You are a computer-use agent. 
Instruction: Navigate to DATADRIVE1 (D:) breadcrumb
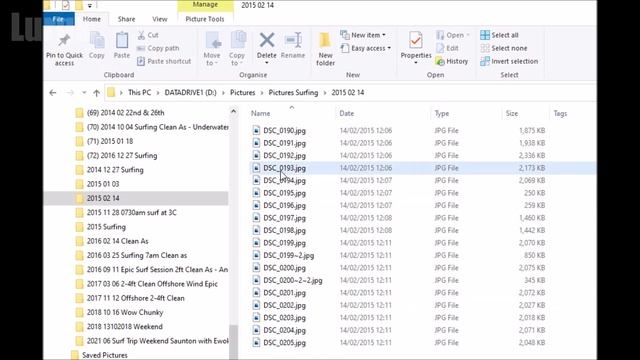point(190,93)
